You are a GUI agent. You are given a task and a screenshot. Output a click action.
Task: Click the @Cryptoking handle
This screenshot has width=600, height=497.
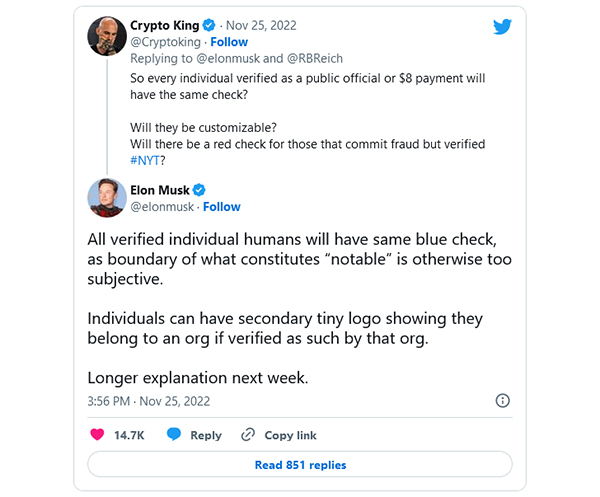164,43
